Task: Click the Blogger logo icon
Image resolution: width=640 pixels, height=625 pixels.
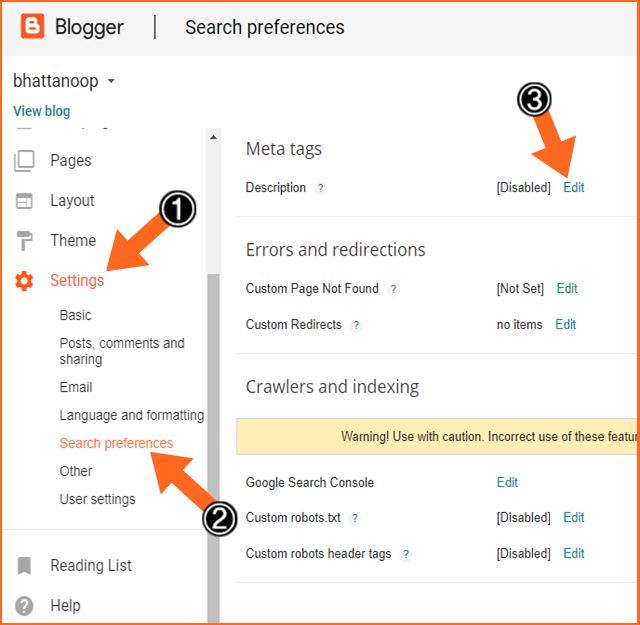Action: 33,27
